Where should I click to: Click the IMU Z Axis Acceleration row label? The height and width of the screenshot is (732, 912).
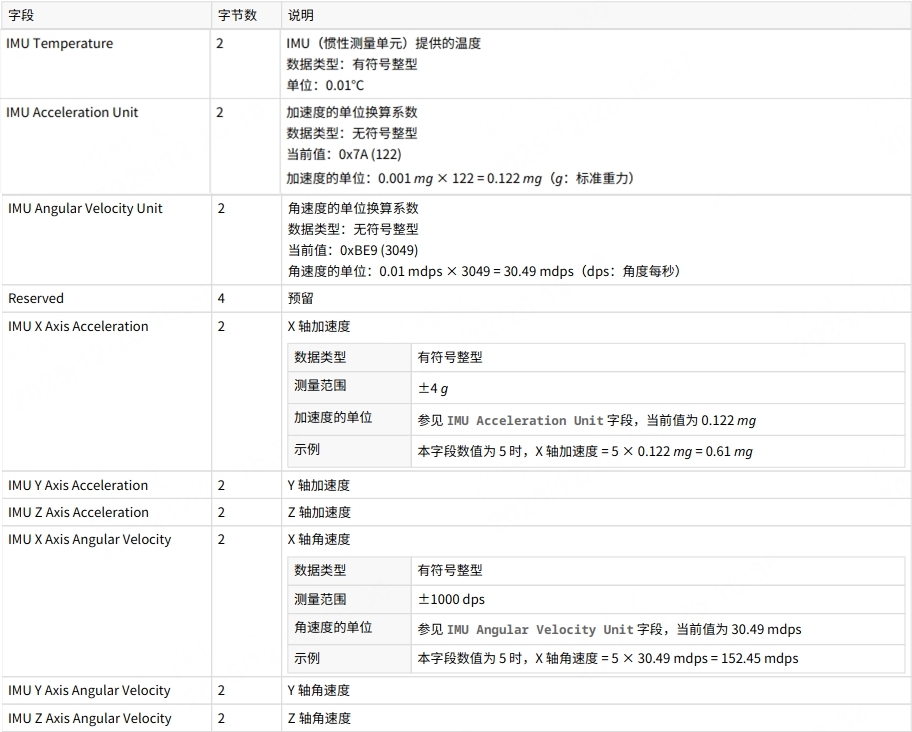pos(78,513)
